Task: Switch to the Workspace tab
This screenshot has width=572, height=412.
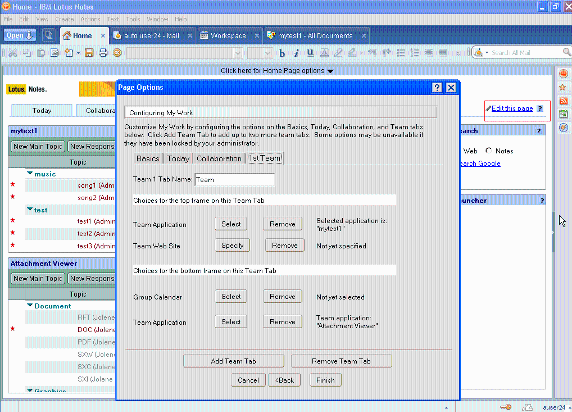Action: click(x=228, y=36)
